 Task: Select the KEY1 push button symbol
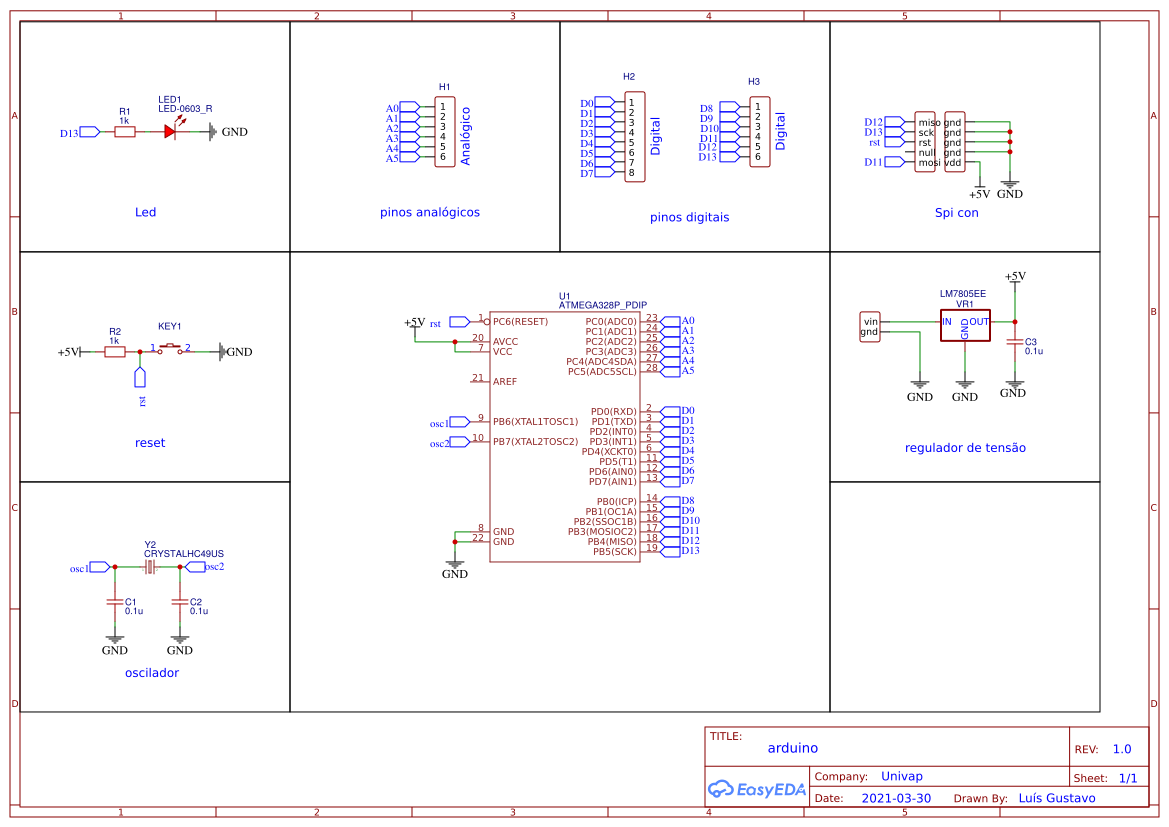172,349
